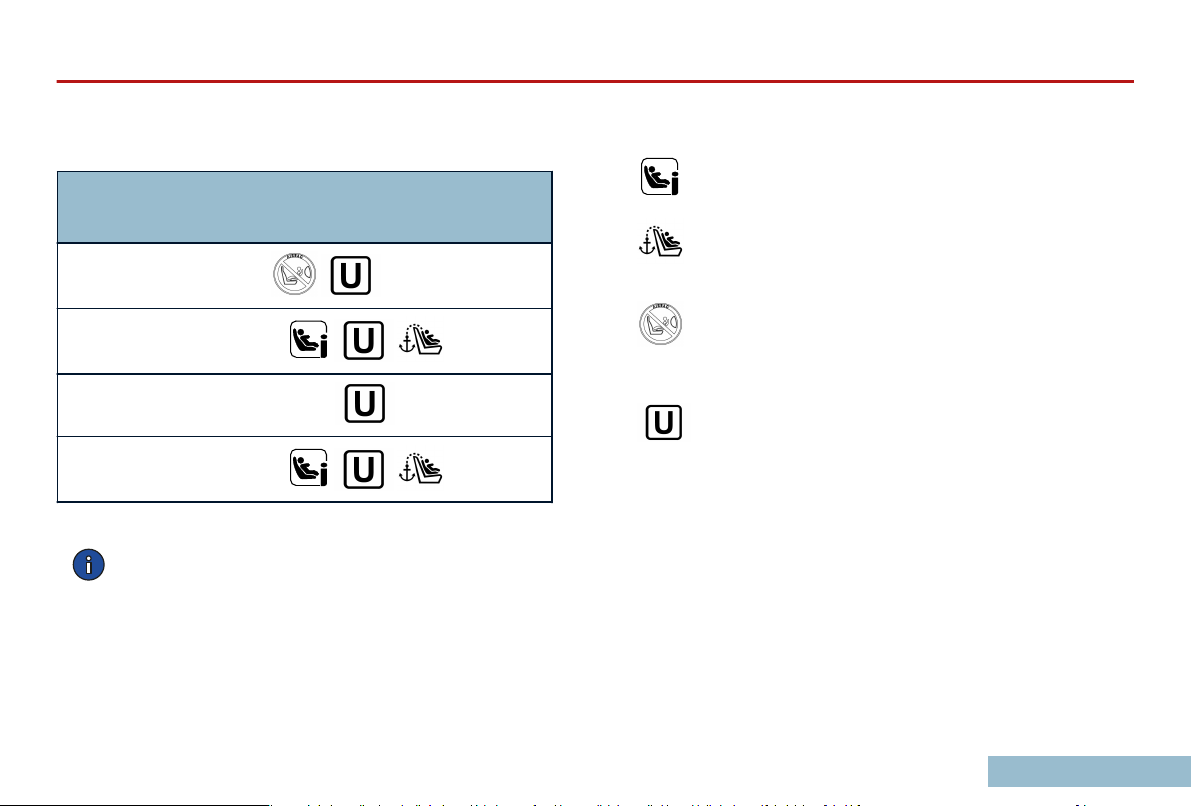Click the top tether anchor icon in the legend
The height and width of the screenshot is (806, 1192).
tap(661, 241)
